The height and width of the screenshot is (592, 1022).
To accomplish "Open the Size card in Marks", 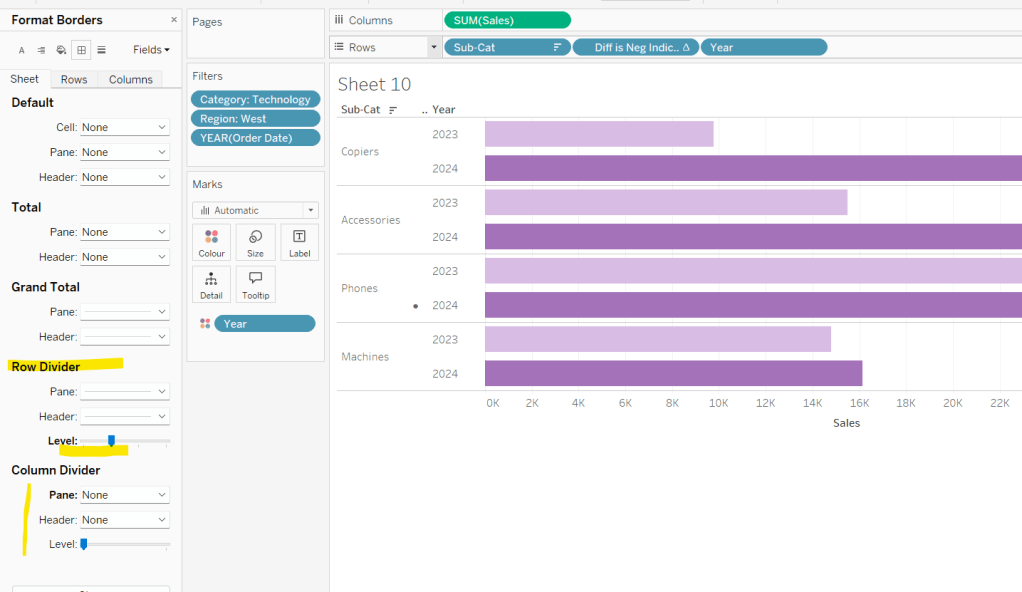I will [x=255, y=243].
